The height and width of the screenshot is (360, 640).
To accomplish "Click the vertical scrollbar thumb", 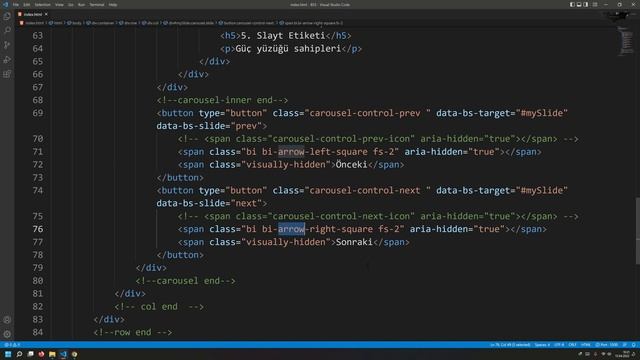I will [637, 231].
